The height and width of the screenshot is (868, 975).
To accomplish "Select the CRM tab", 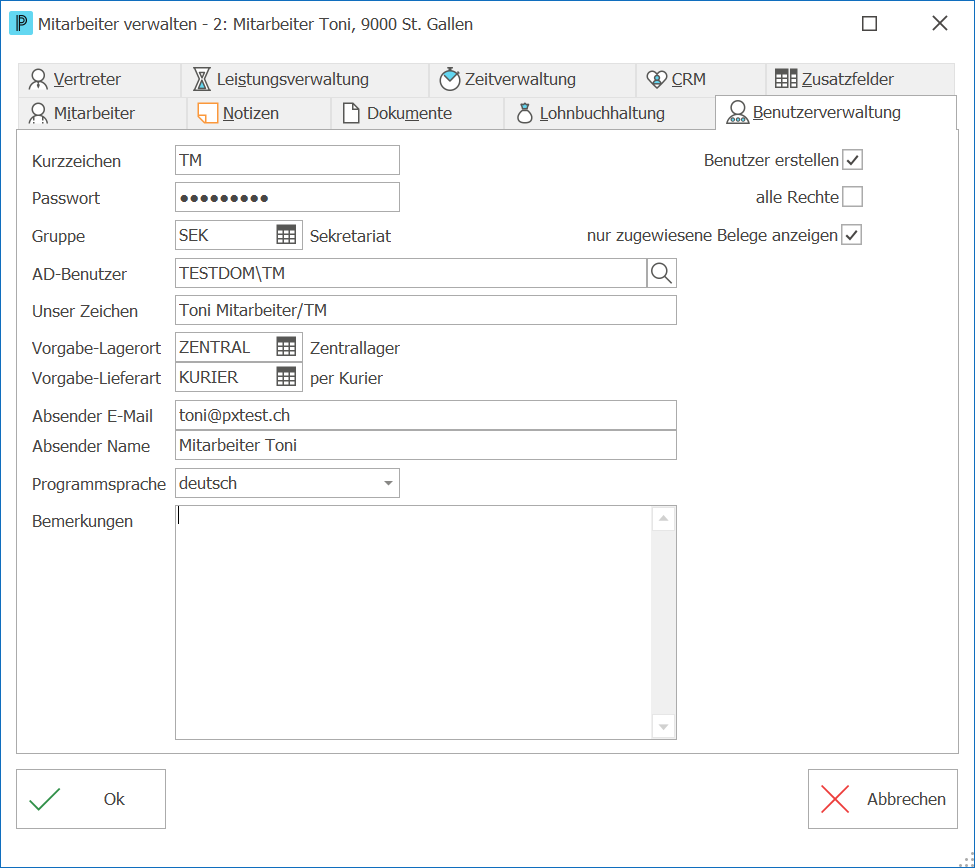I will tap(701, 80).
